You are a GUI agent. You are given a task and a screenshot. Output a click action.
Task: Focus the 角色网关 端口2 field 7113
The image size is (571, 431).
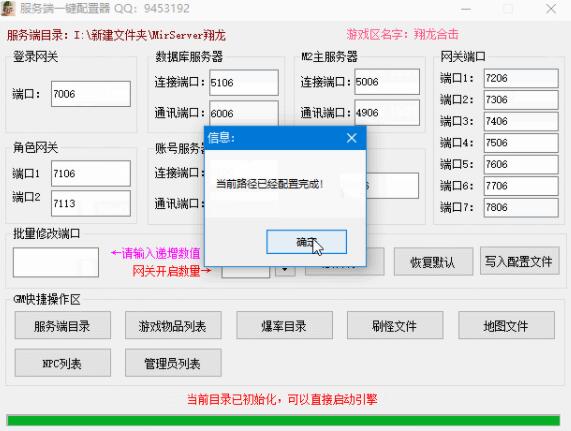(91, 203)
